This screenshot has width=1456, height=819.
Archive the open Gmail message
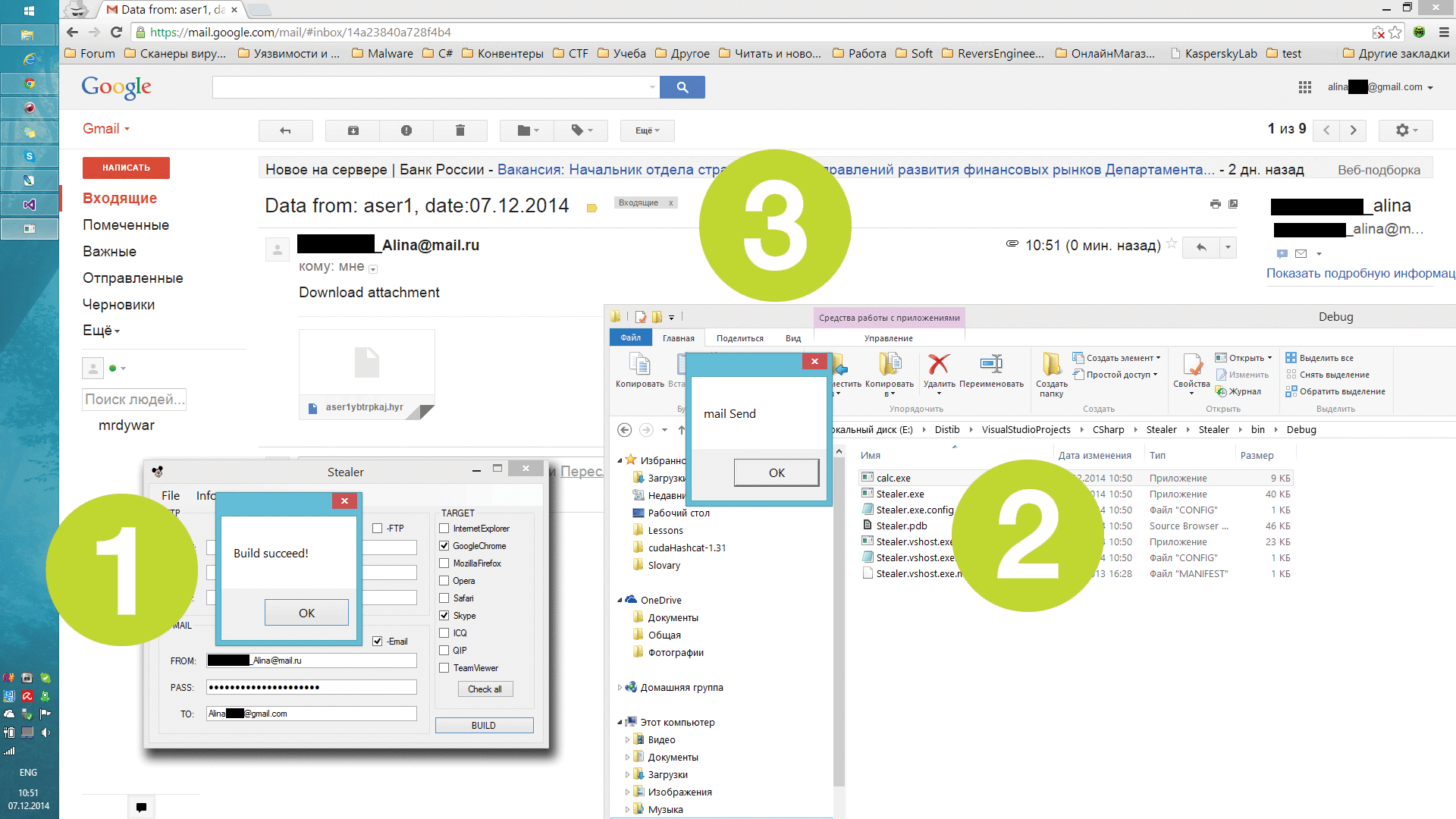pyautogui.click(x=353, y=130)
